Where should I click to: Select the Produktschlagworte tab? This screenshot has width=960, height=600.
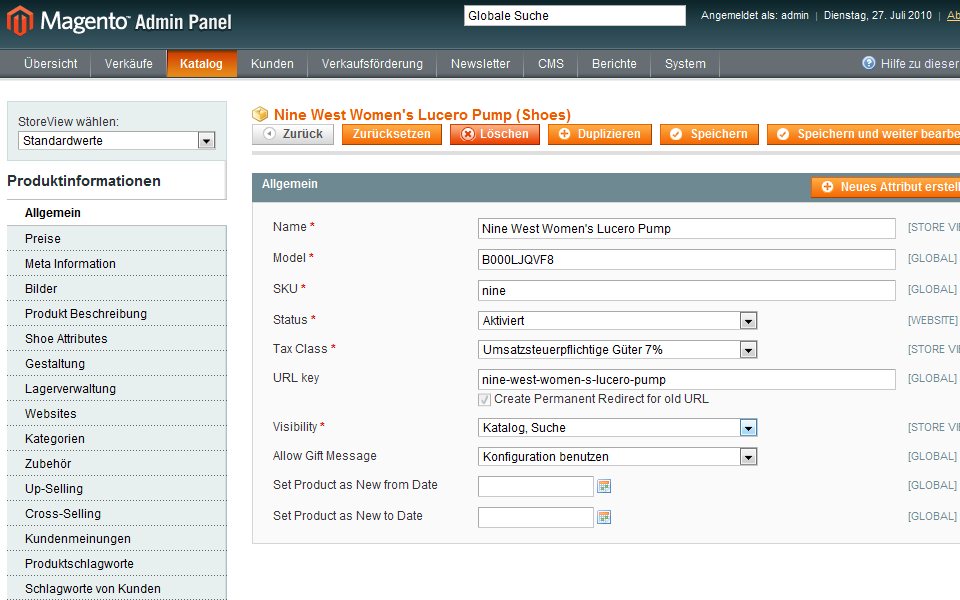click(116, 564)
